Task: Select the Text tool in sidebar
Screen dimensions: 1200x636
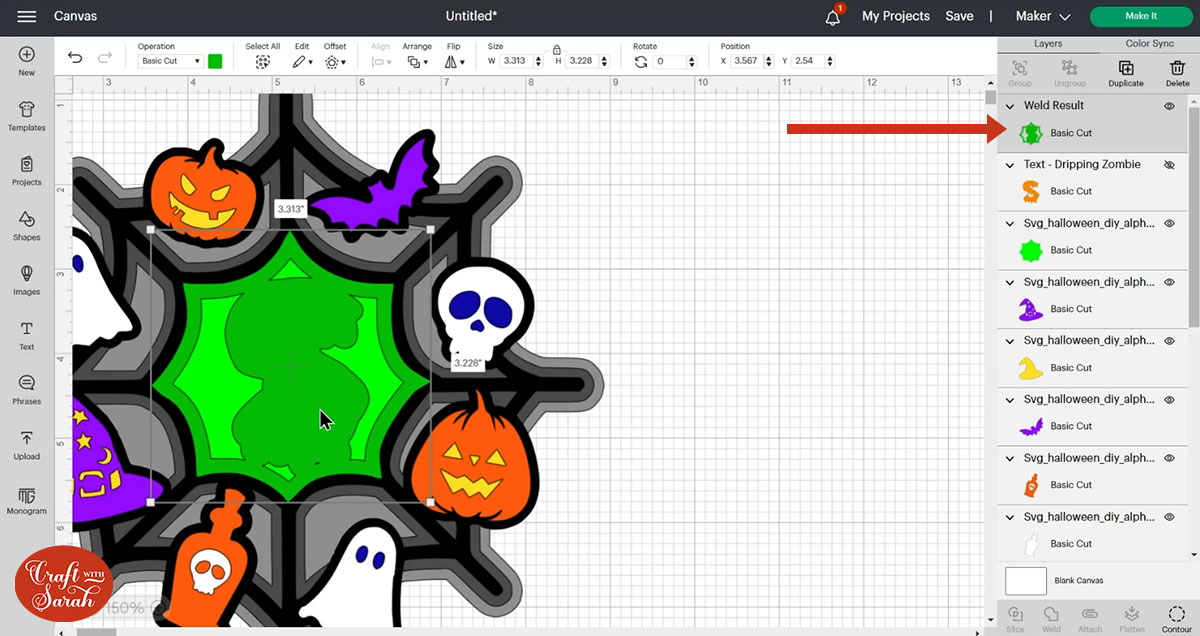Action: [x=27, y=336]
